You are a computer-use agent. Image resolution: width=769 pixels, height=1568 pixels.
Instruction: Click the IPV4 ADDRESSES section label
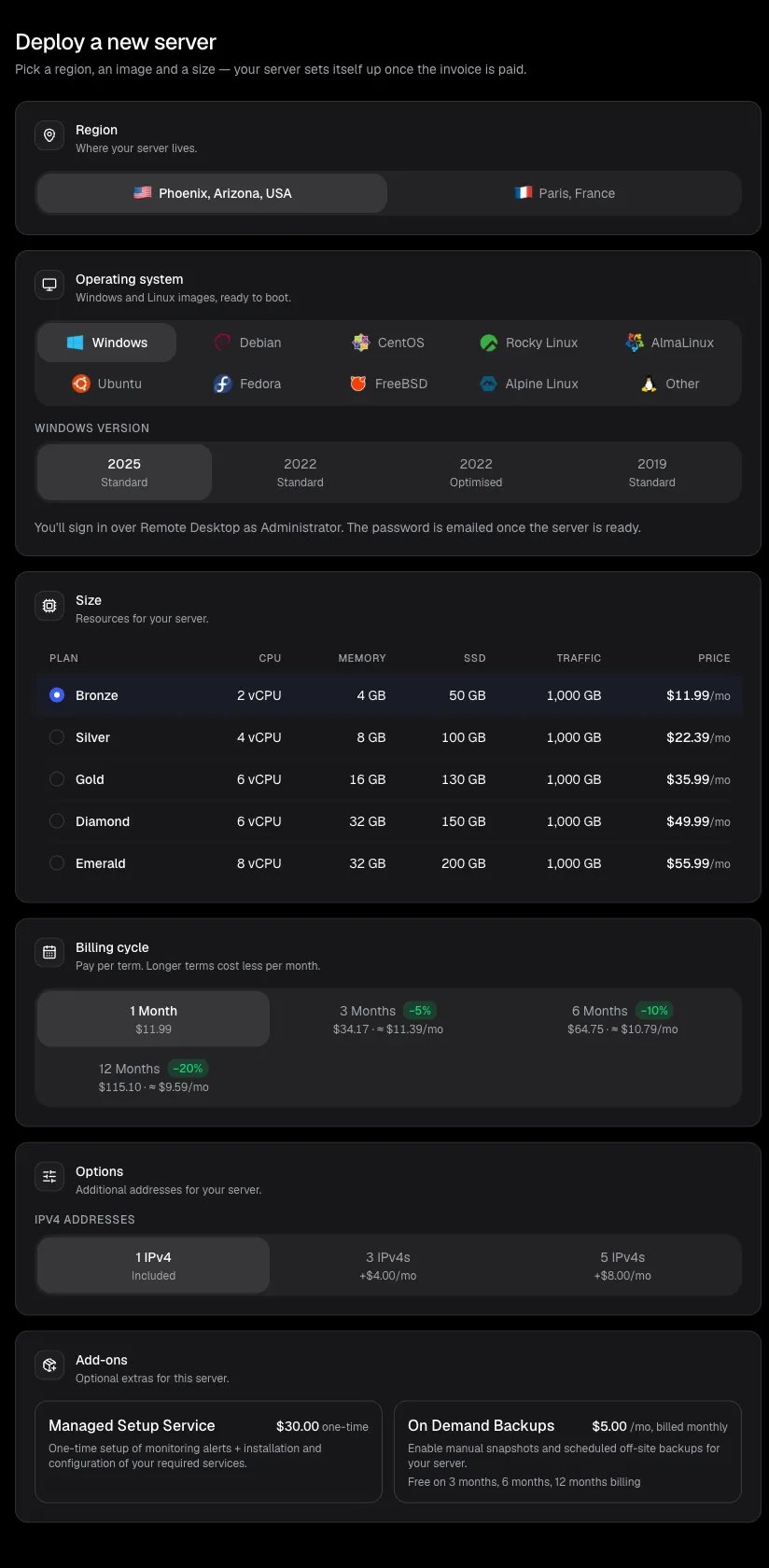point(85,1220)
